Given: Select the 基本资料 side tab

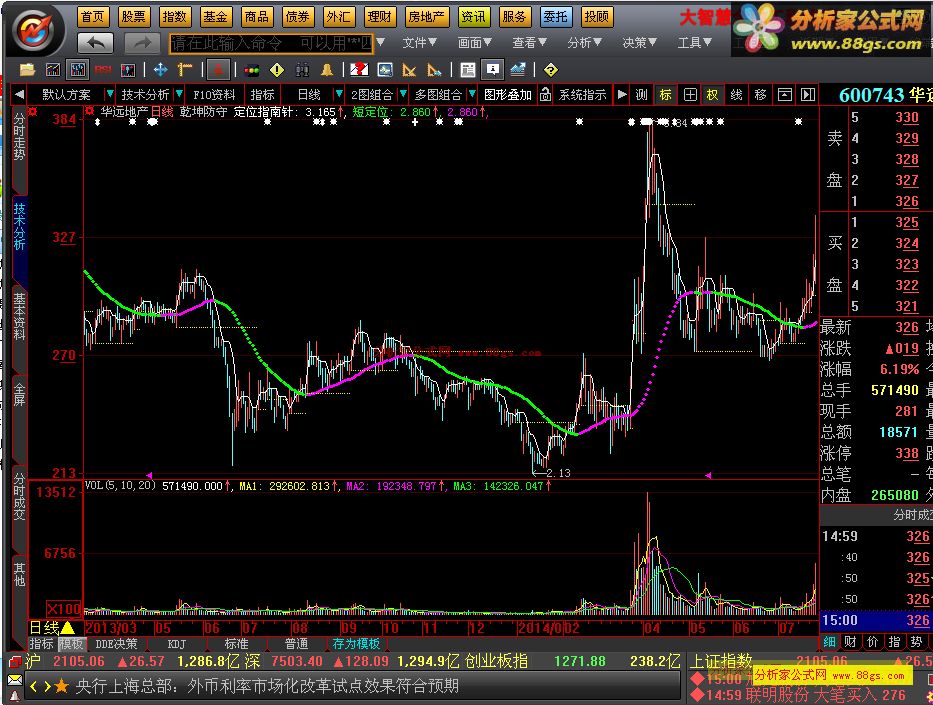Looking at the screenshot, I should click(19, 316).
